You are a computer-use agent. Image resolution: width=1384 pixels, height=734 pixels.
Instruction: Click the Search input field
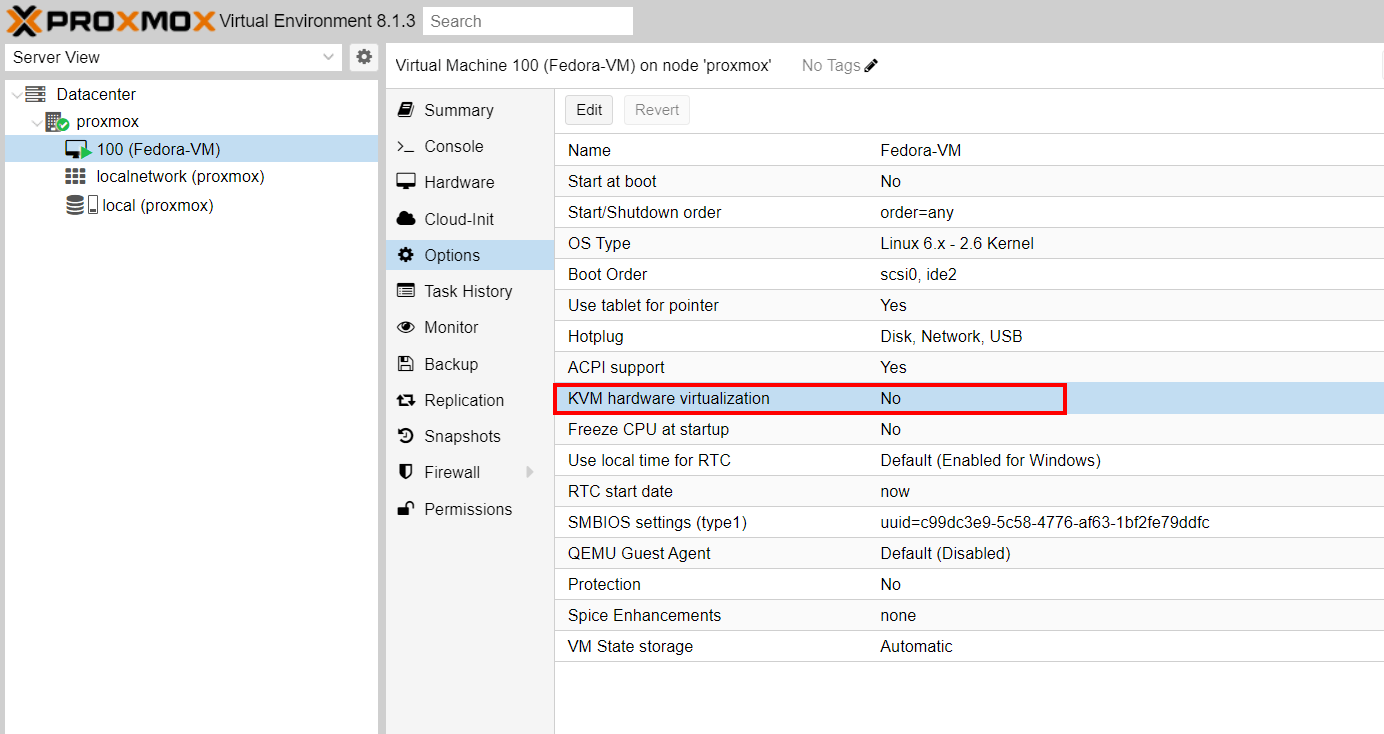[x=527, y=21]
